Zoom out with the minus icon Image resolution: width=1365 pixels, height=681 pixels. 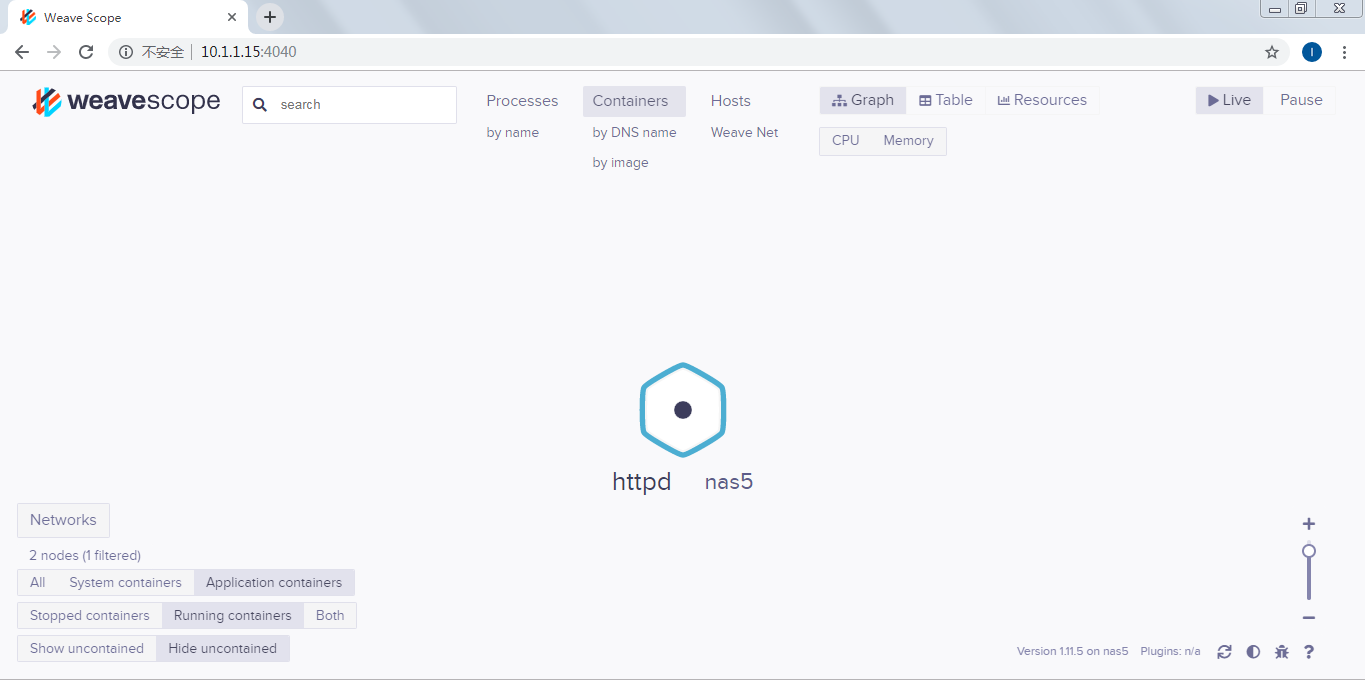1309,618
